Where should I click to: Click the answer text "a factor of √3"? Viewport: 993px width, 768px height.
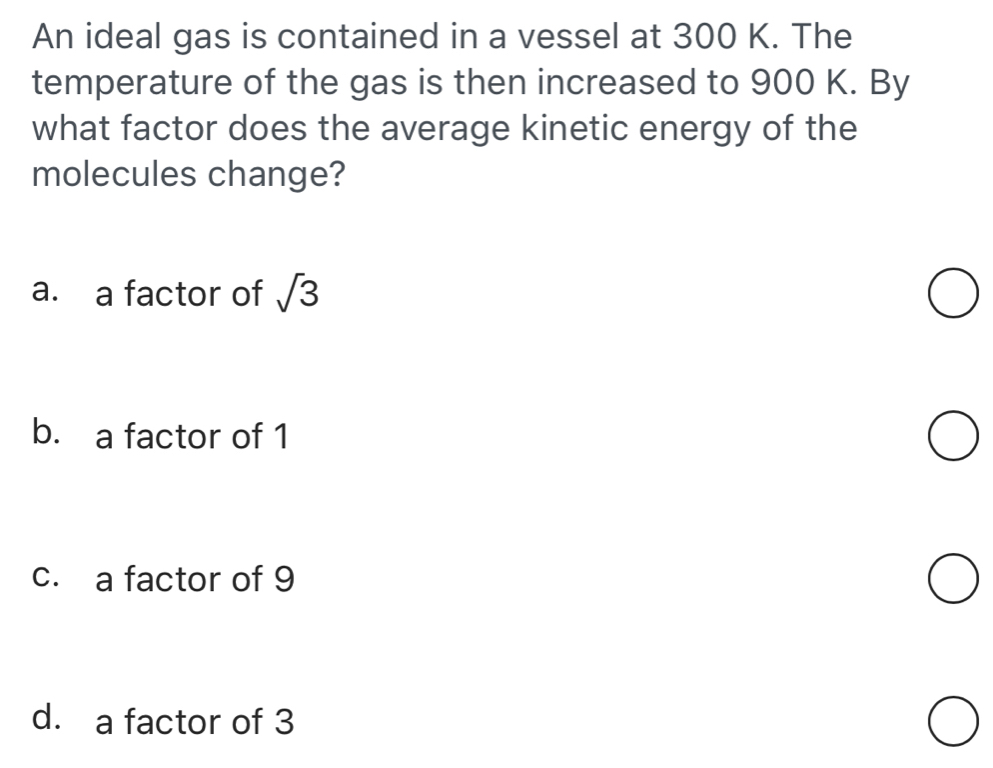(x=208, y=294)
